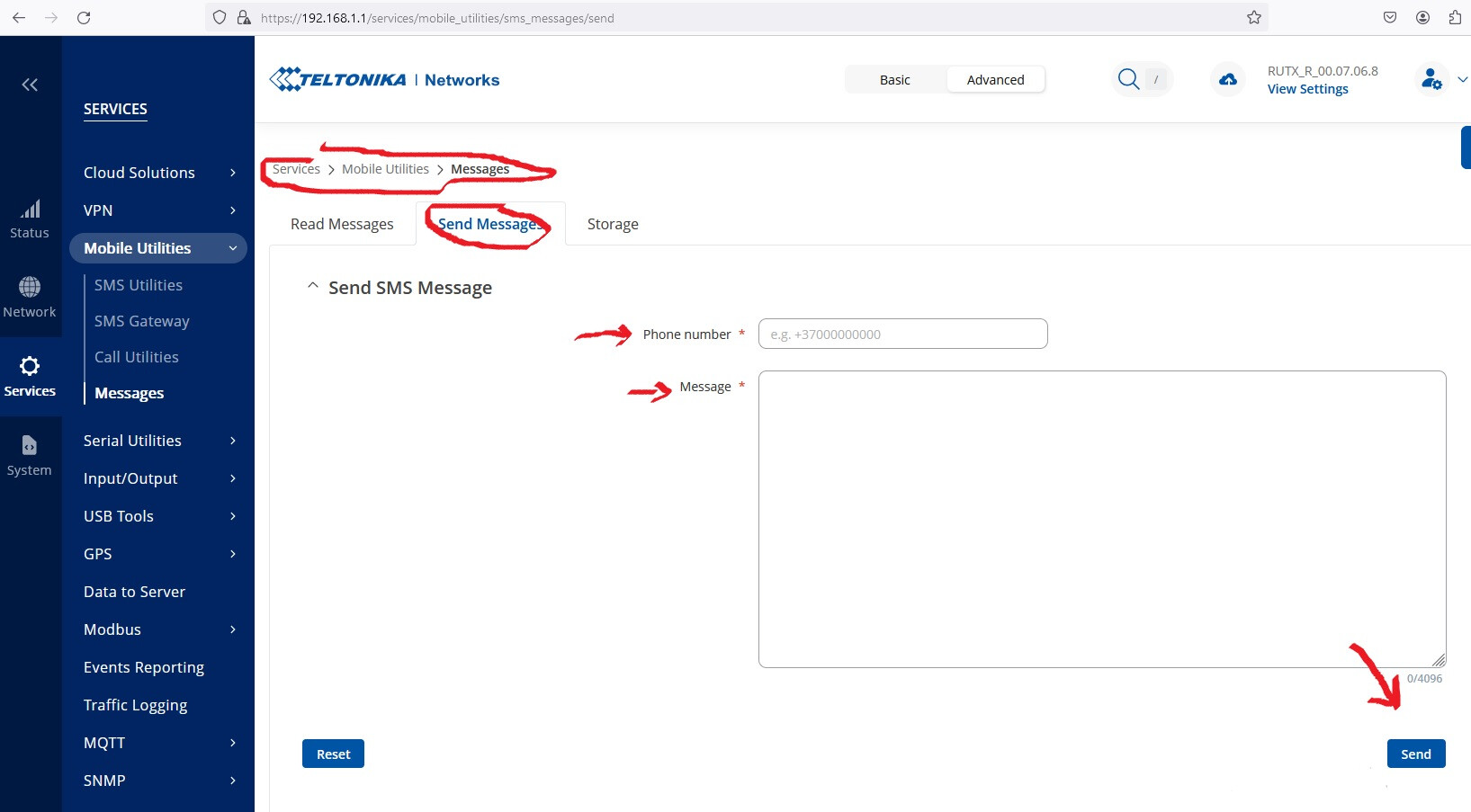Open the user settings profile icon
This screenshot has height=812, width=1471.
pyautogui.click(x=1431, y=80)
